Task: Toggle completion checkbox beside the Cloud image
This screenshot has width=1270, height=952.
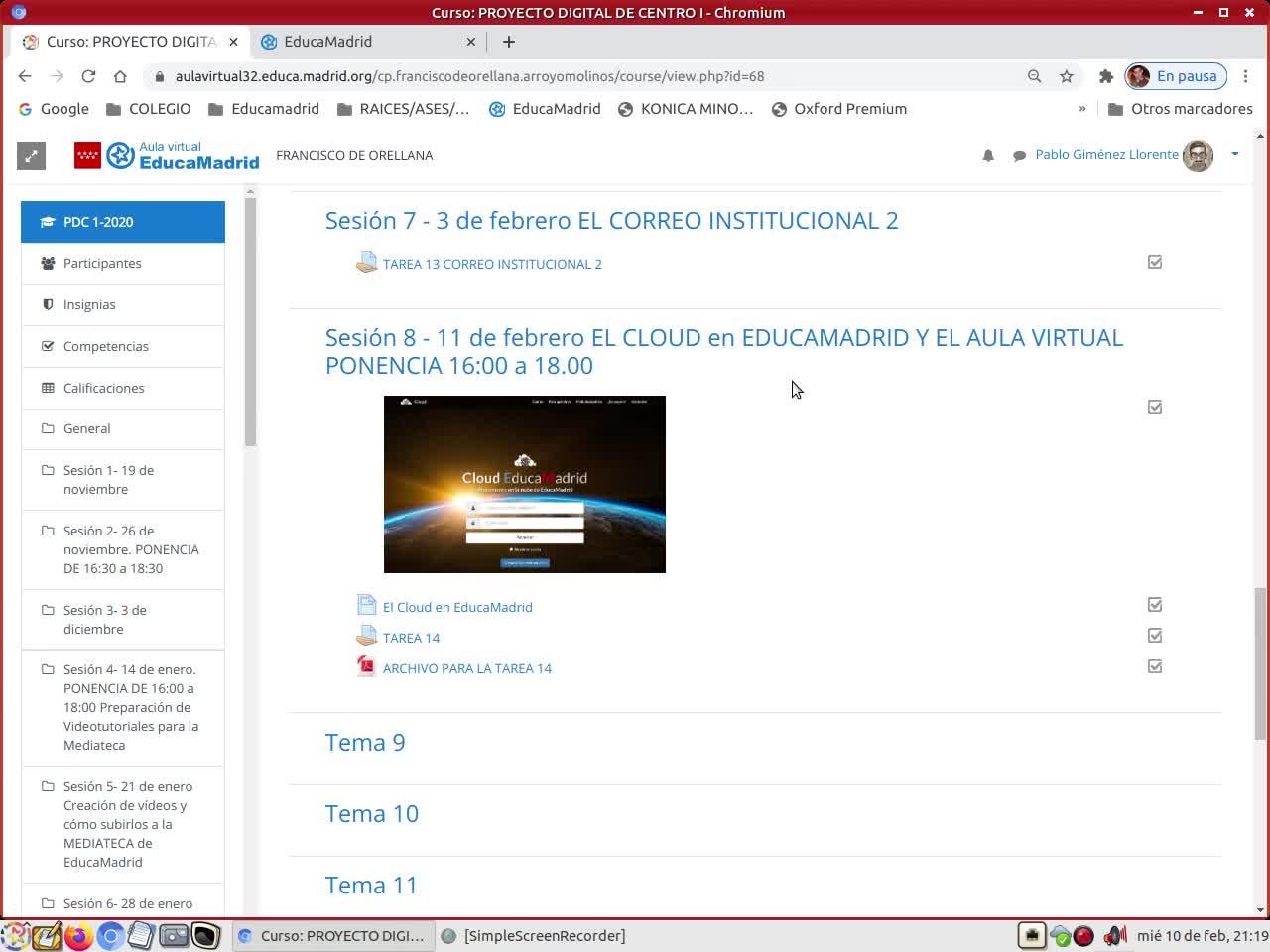Action: click(1155, 407)
